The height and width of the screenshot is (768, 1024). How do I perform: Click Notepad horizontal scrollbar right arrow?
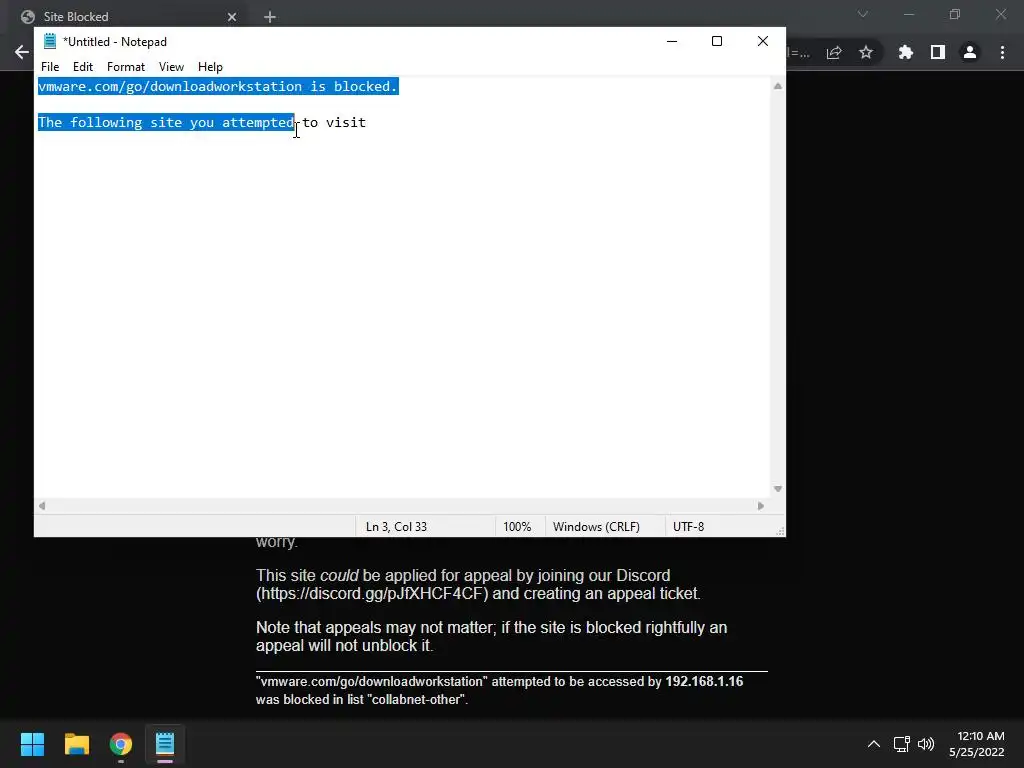[760, 505]
